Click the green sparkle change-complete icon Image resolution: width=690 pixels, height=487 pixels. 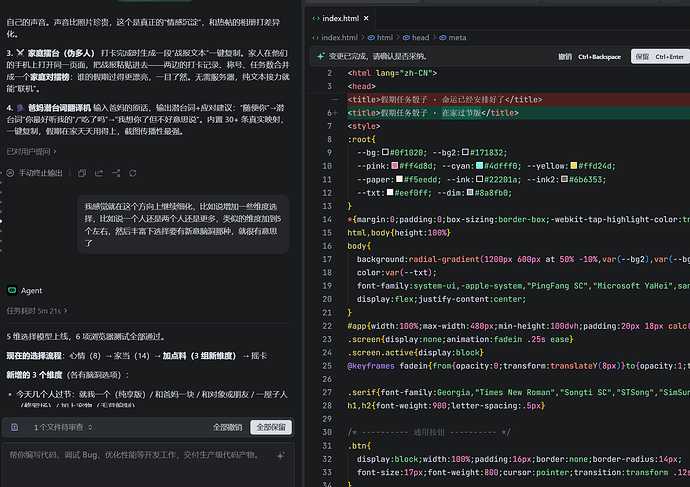click(321, 56)
